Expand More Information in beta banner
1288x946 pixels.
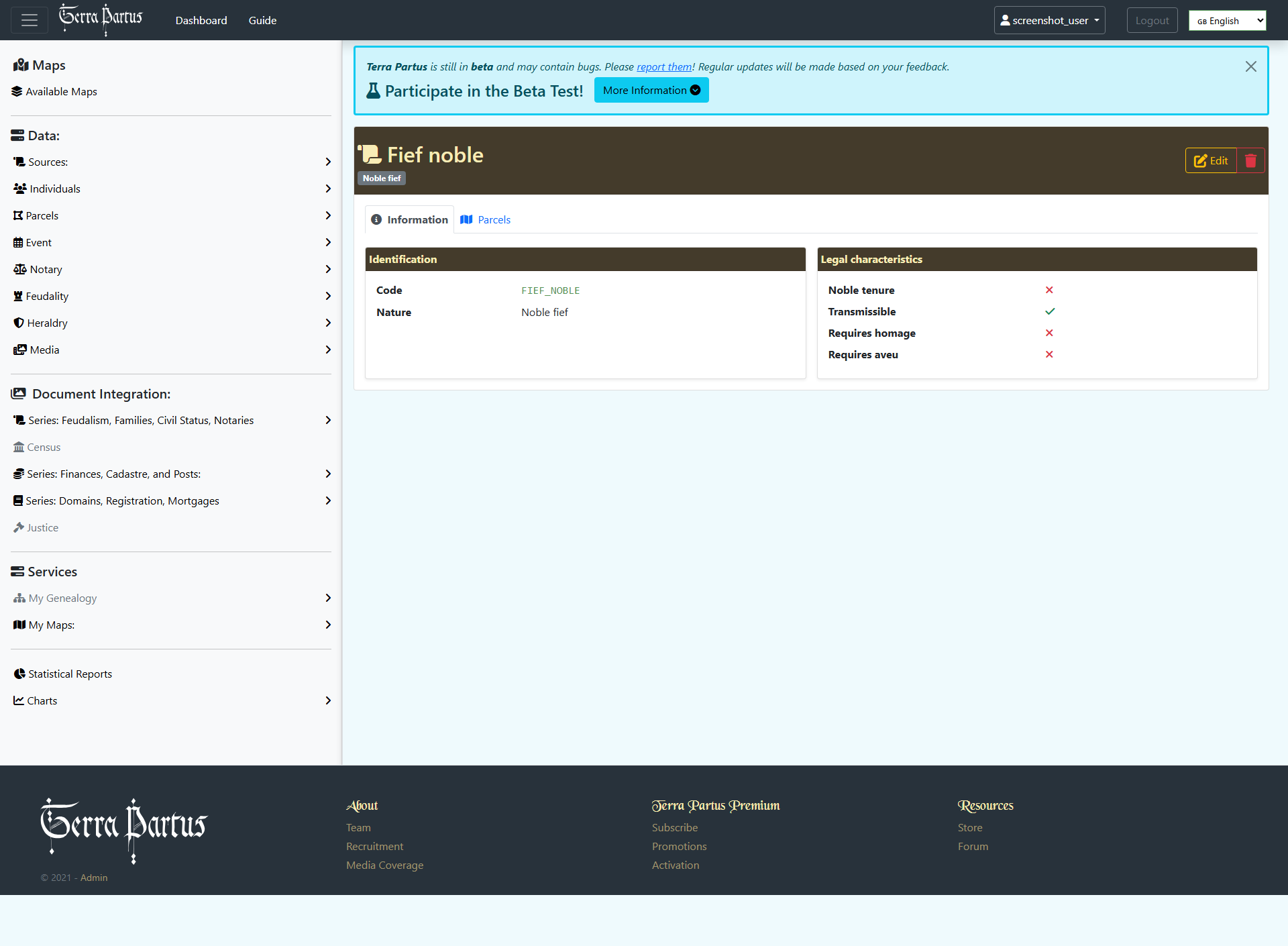click(x=651, y=91)
